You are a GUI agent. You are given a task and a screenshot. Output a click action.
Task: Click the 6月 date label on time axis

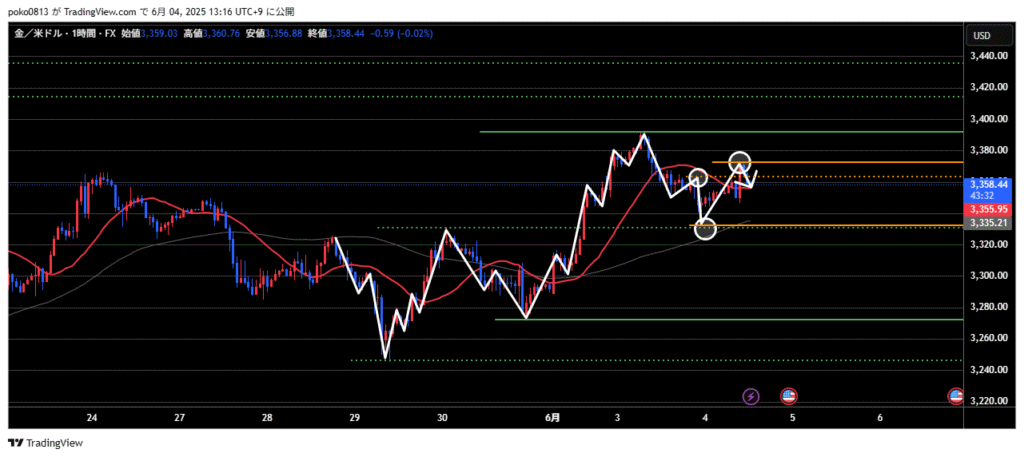(553, 418)
